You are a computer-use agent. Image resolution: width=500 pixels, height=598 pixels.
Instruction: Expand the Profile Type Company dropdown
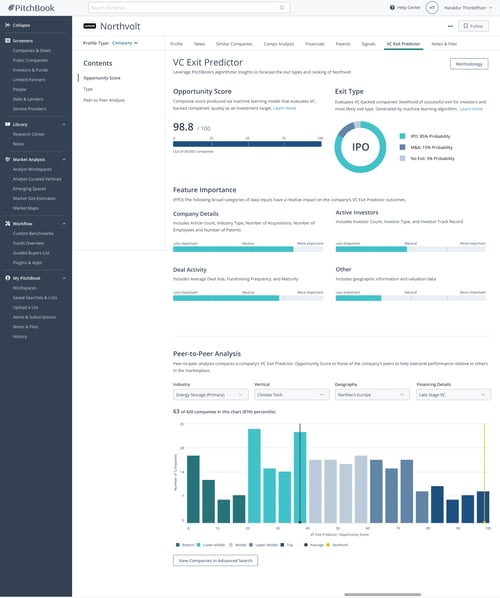pyautogui.click(x=125, y=43)
